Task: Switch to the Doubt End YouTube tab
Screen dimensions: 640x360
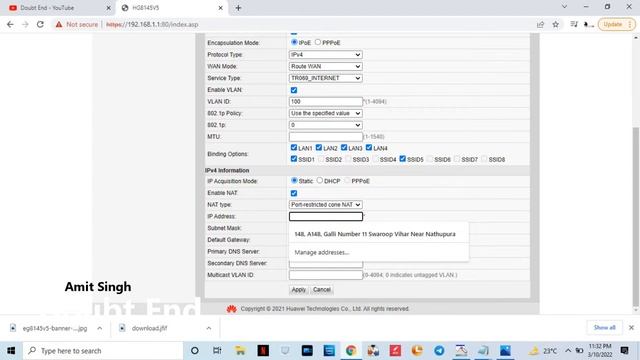Action: point(60,8)
